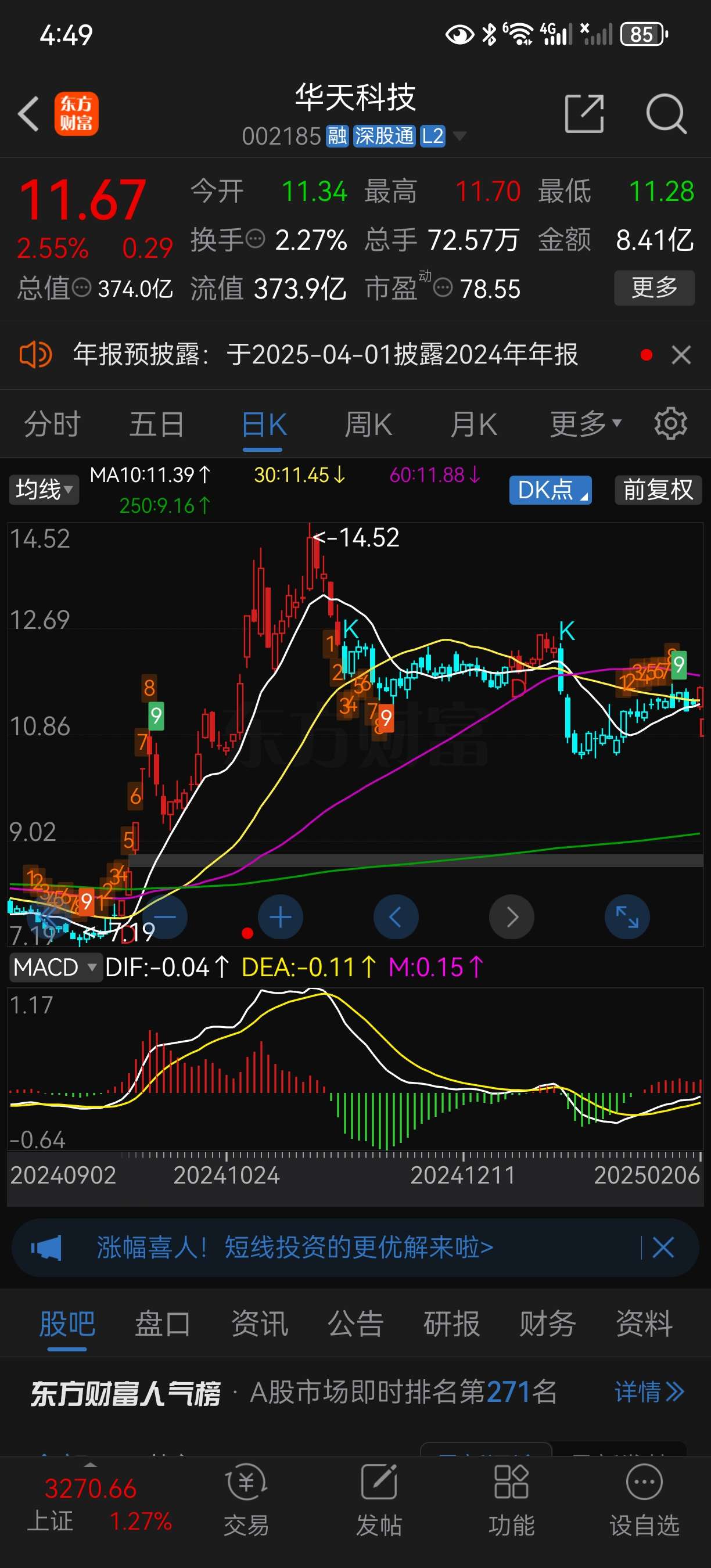This screenshot has height=1568, width=711.
Task: Tap the 市盈 info icon
Action: click(x=443, y=287)
